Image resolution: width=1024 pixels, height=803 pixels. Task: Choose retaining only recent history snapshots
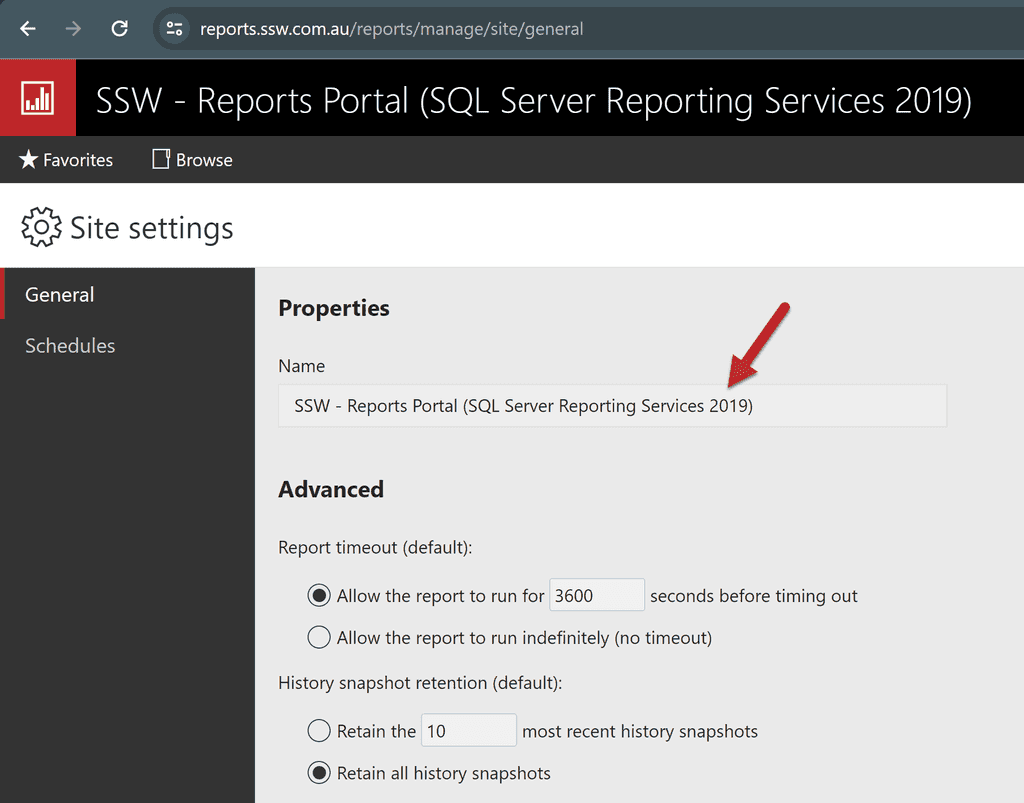tap(318, 730)
